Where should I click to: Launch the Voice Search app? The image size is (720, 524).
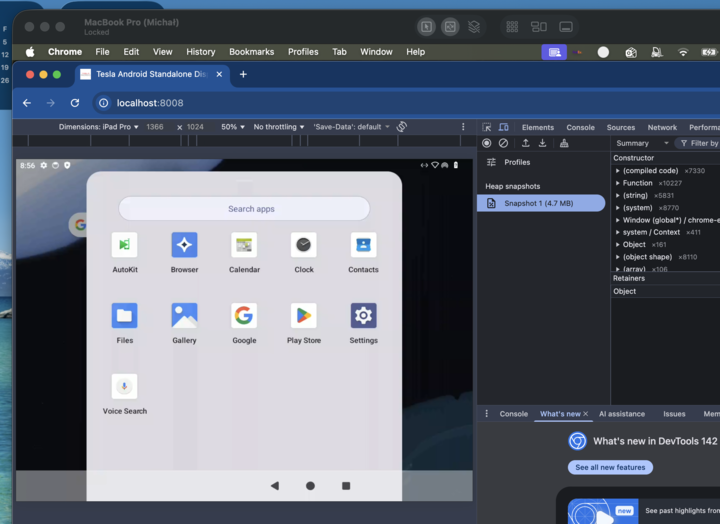pos(124,386)
